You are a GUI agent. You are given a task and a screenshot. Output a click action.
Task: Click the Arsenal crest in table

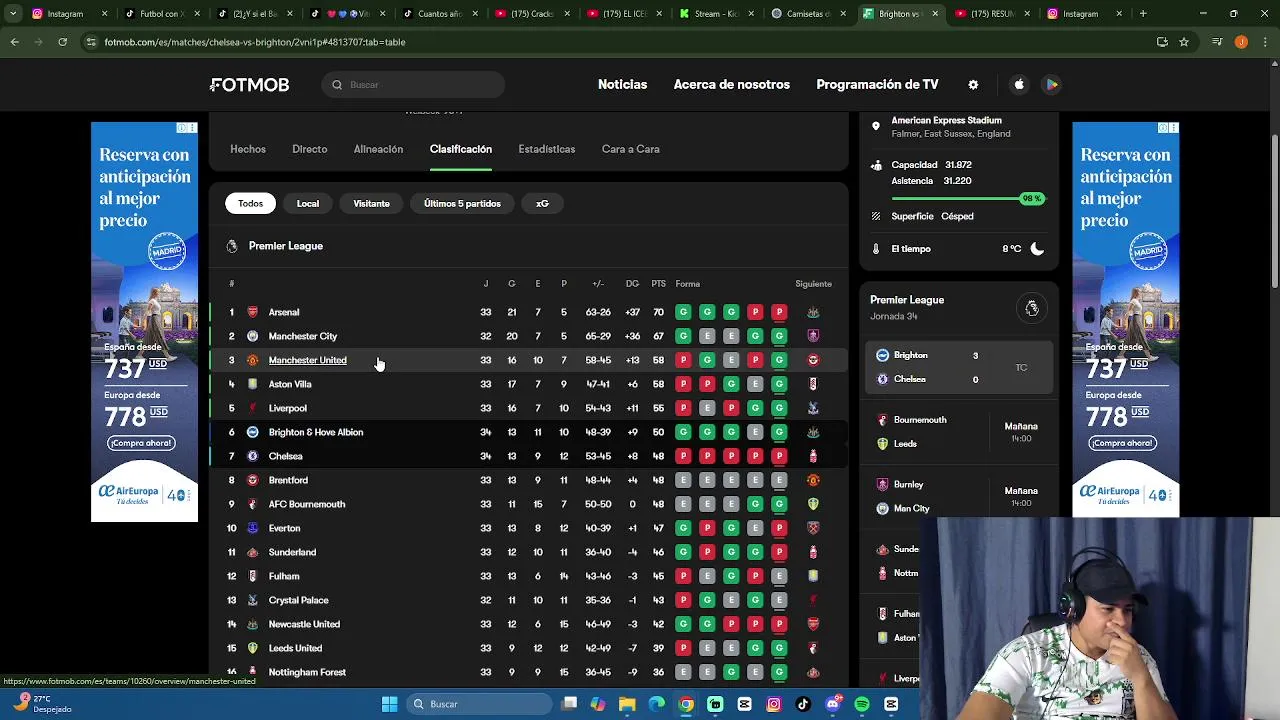coord(252,312)
